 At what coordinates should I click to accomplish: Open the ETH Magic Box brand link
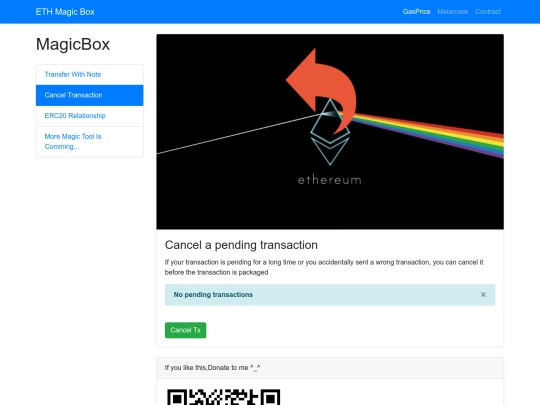tap(65, 12)
